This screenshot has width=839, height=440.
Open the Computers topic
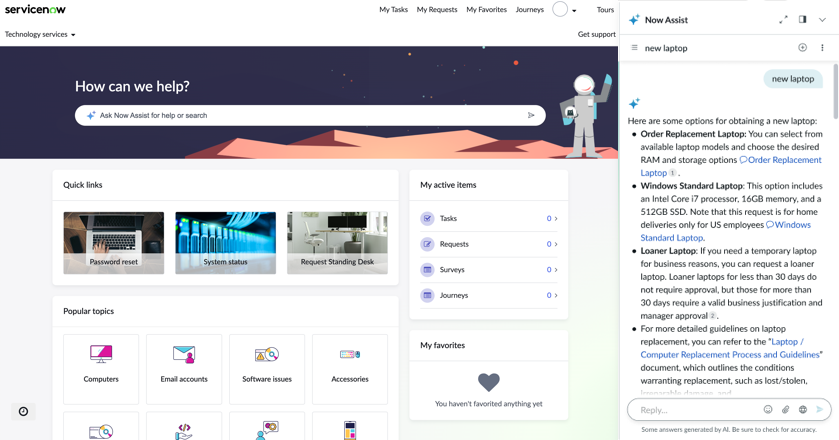(x=101, y=369)
